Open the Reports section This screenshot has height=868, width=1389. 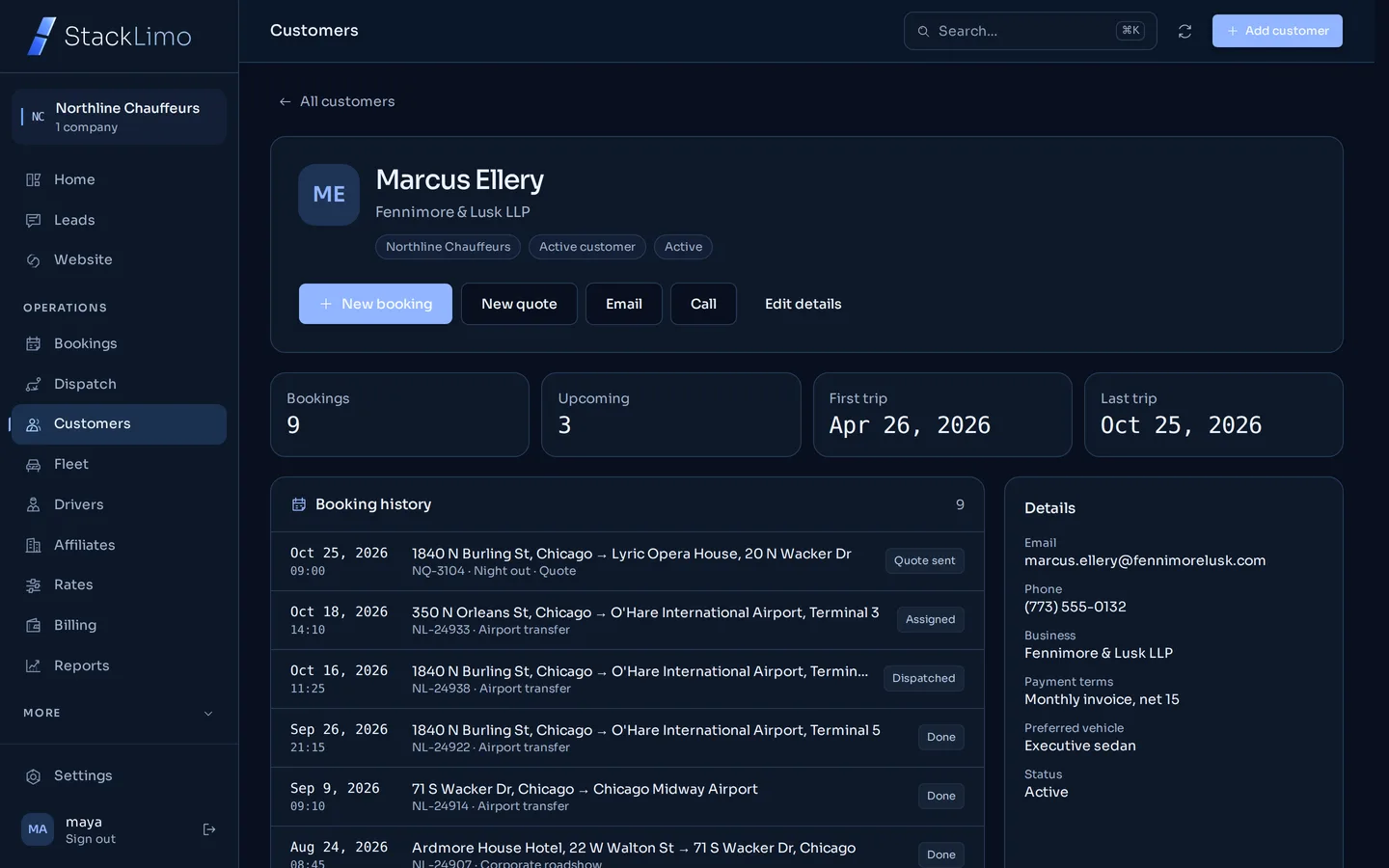(119, 666)
